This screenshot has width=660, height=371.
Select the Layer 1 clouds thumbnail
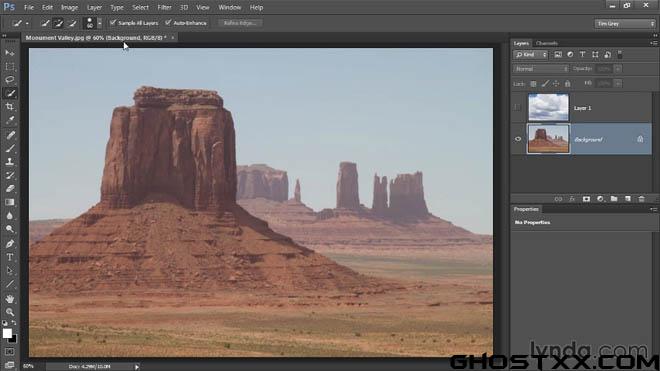548,107
